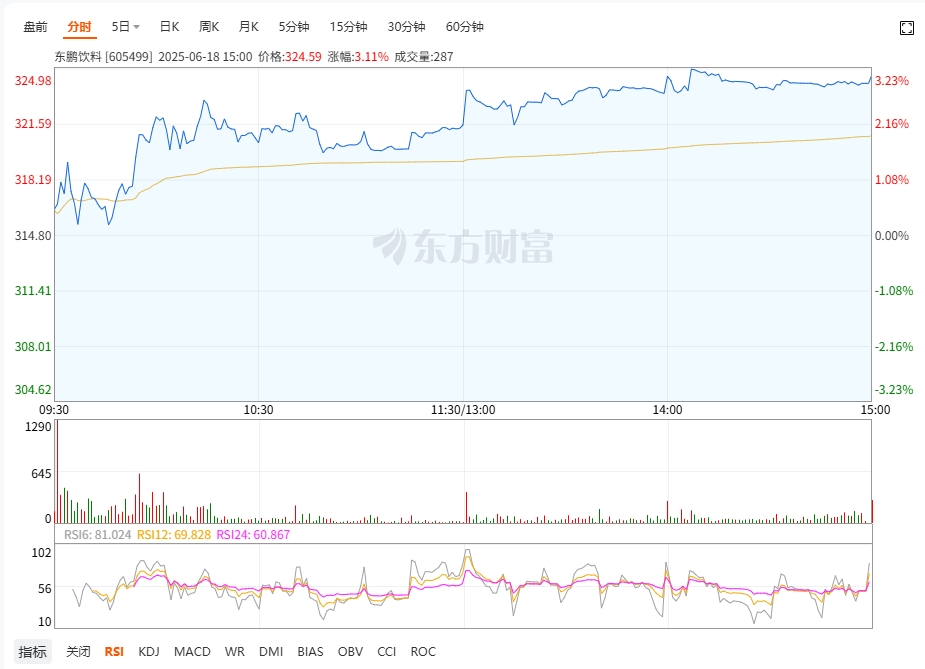Click the 价格:324.59 value
This screenshot has width=925, height=669.
click(x=290, y=57)
